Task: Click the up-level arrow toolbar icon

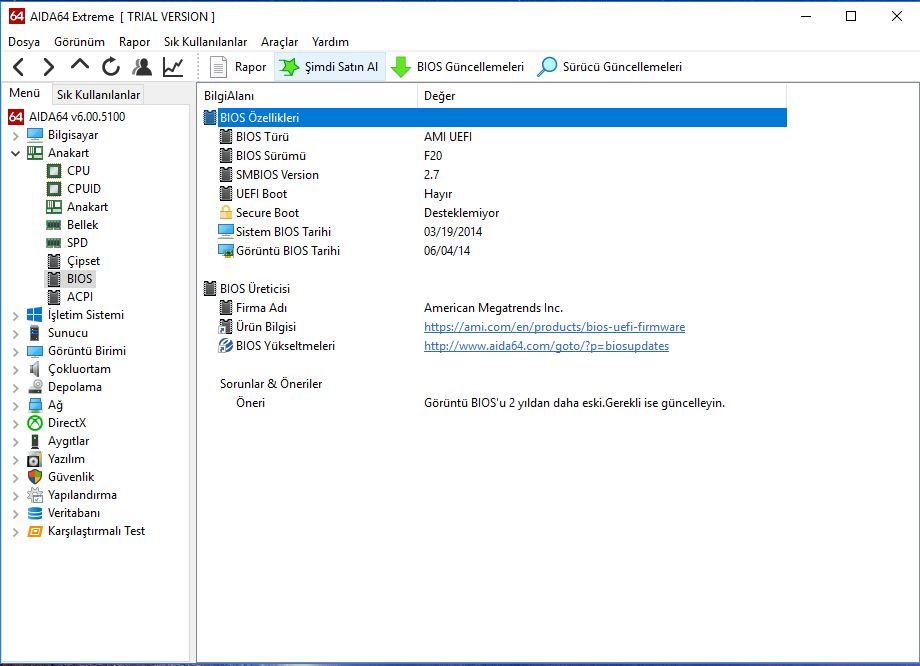Action: [80, 66]
